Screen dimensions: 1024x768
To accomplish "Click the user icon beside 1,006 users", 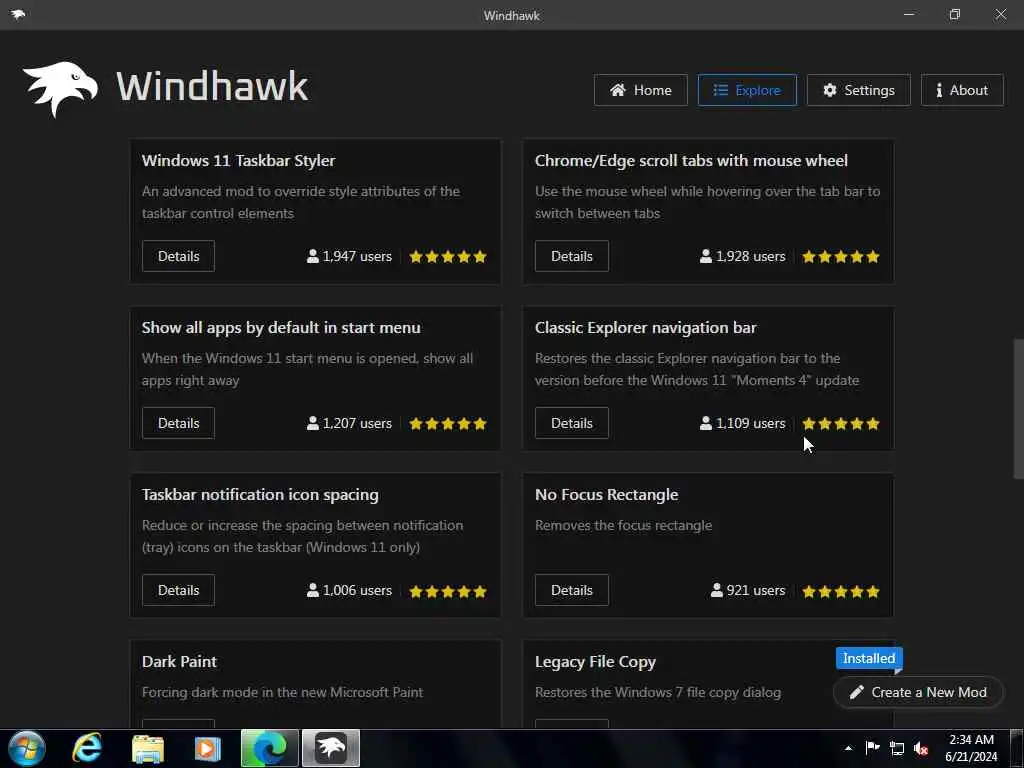I will tap(313, 590).
